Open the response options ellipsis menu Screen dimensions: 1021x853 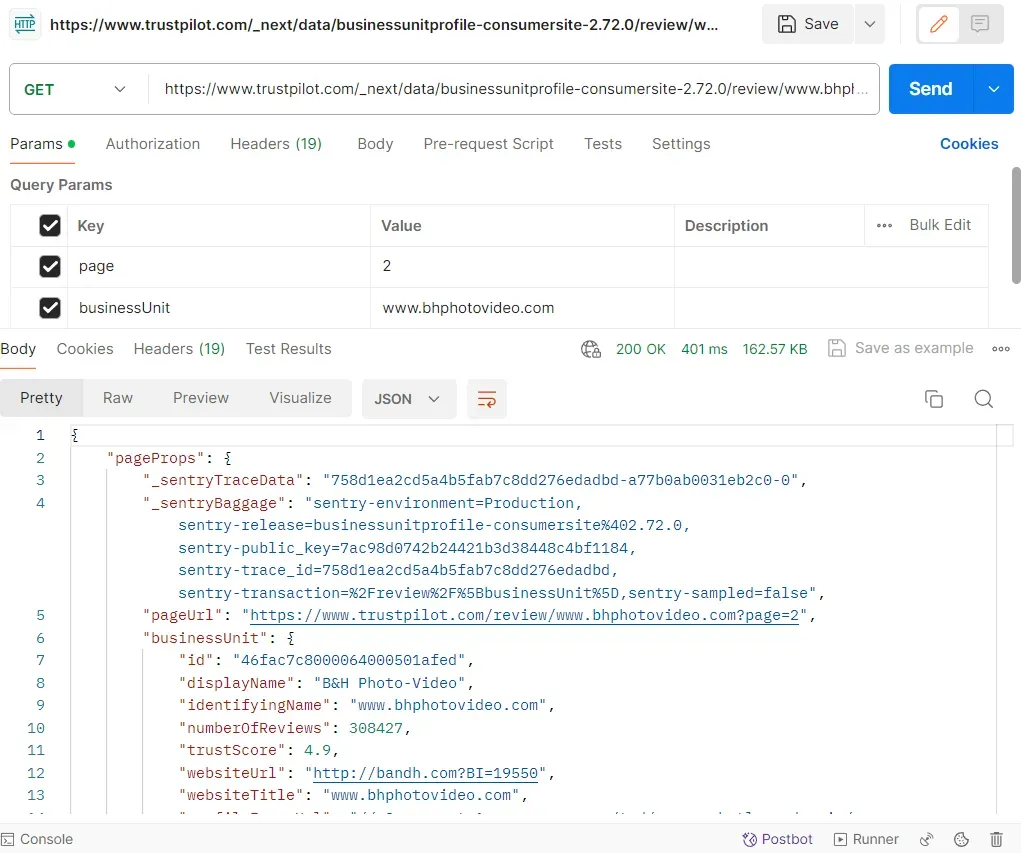click(x=1000, y=348)
